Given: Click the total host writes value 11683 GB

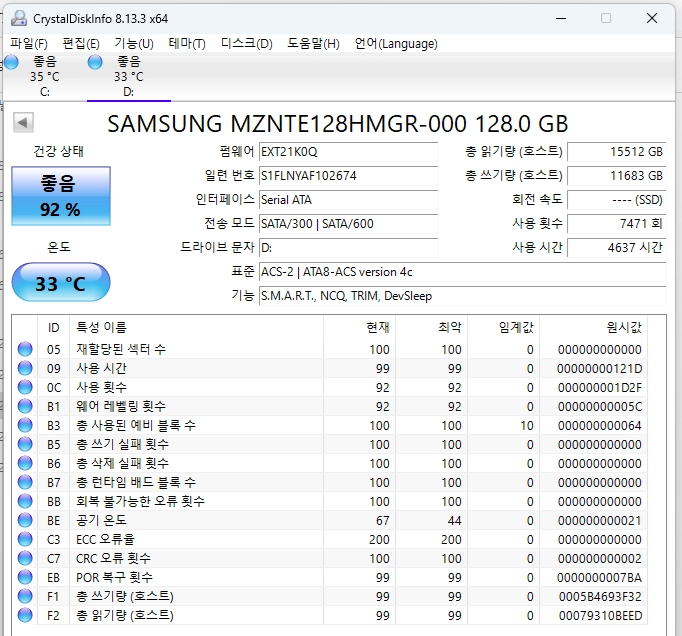Looking at the screenshot, I should 617,176.
